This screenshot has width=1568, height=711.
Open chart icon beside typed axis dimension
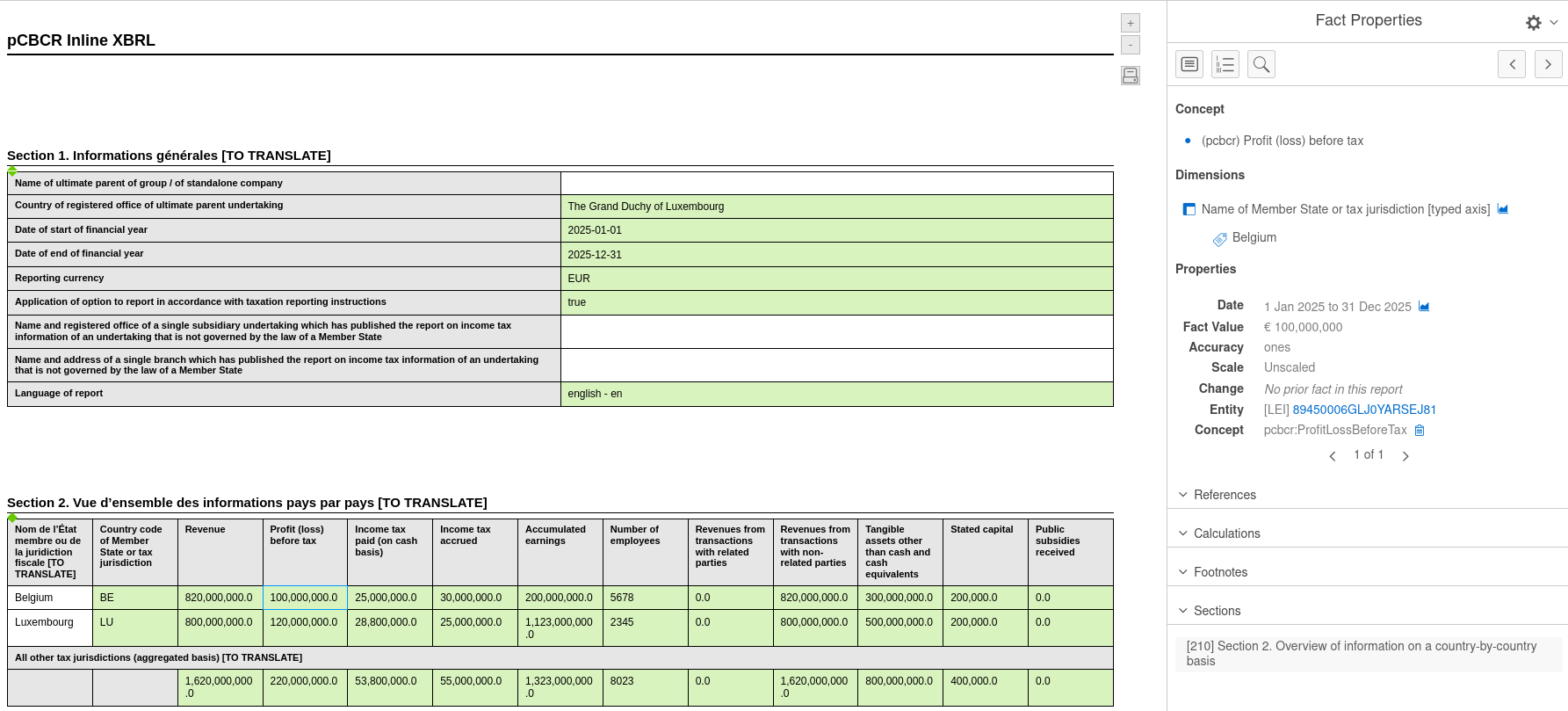tap(1503, 209)
